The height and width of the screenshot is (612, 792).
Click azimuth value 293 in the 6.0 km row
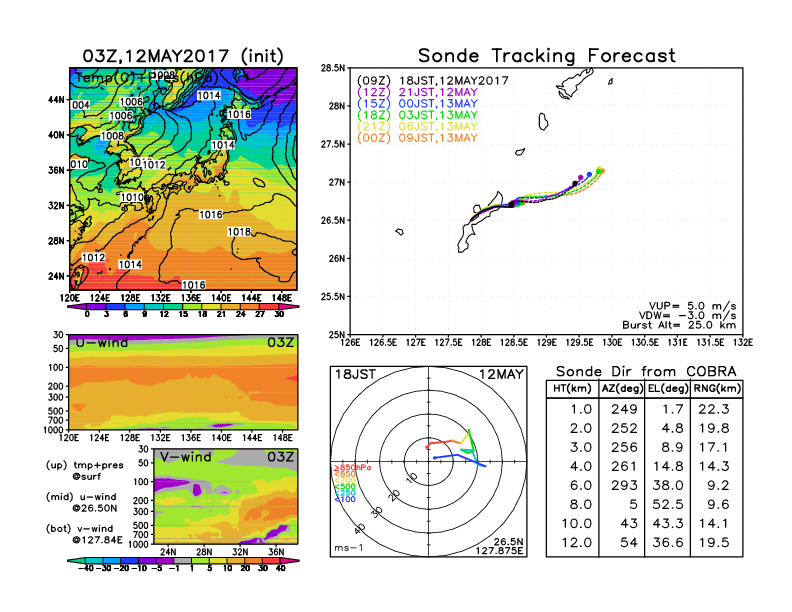tap(624, 486)
